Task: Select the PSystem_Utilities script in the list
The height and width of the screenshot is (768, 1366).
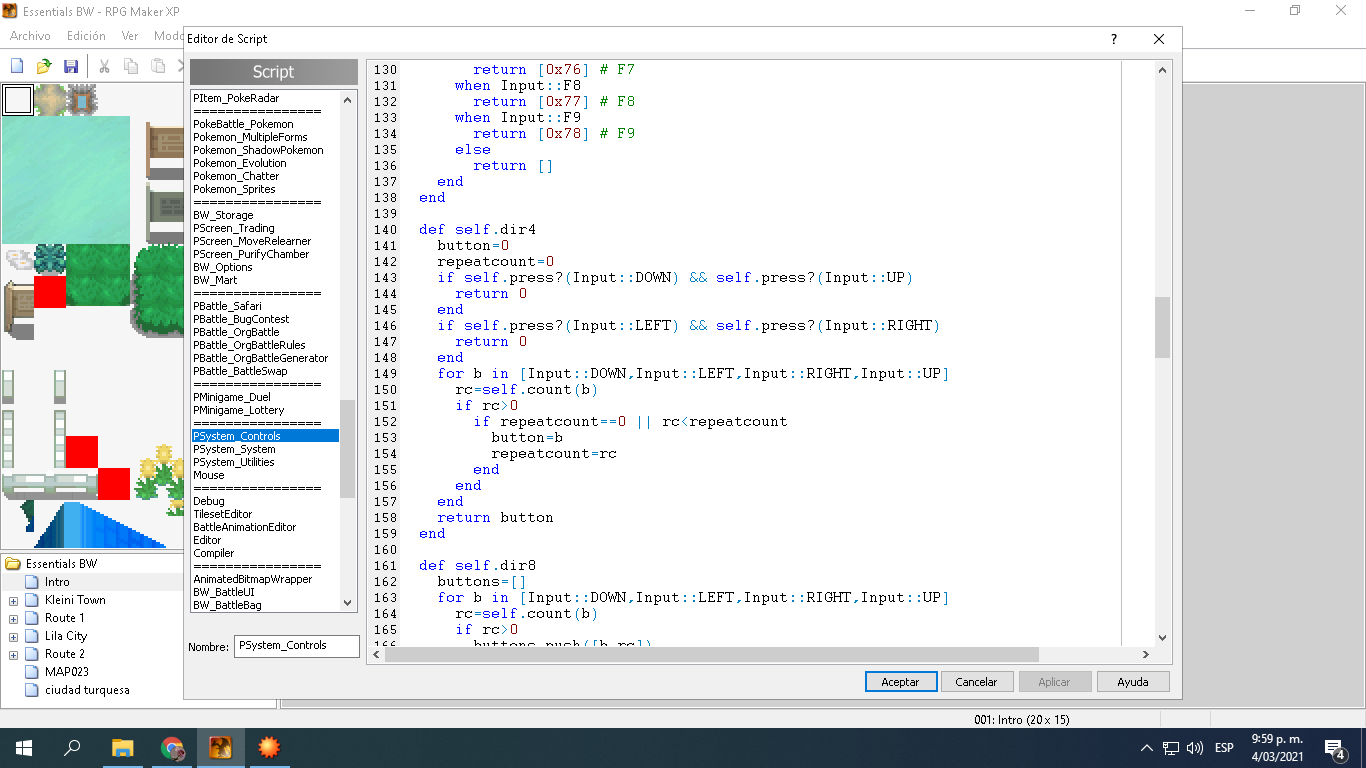Action: 233,462
